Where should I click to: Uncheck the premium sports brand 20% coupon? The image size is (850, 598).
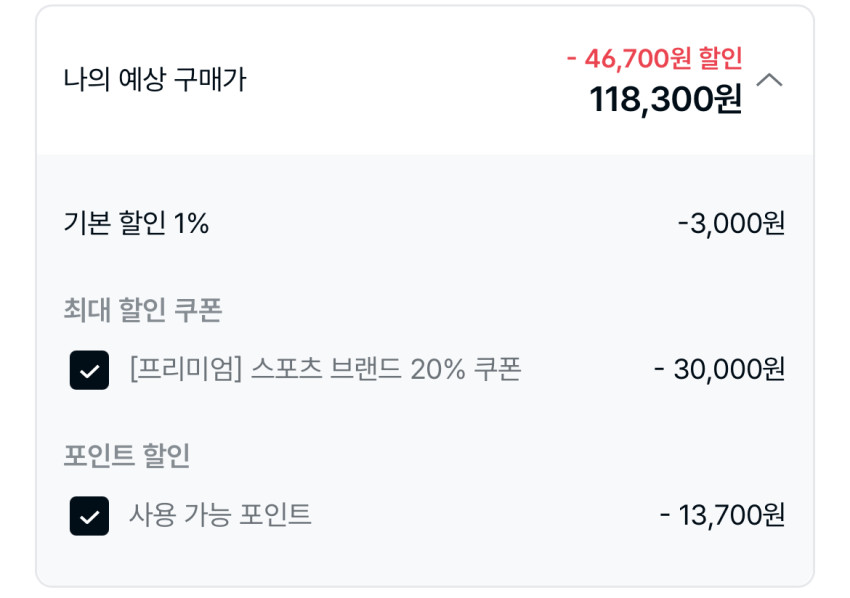pyautogui.click(x=89, y=370)
